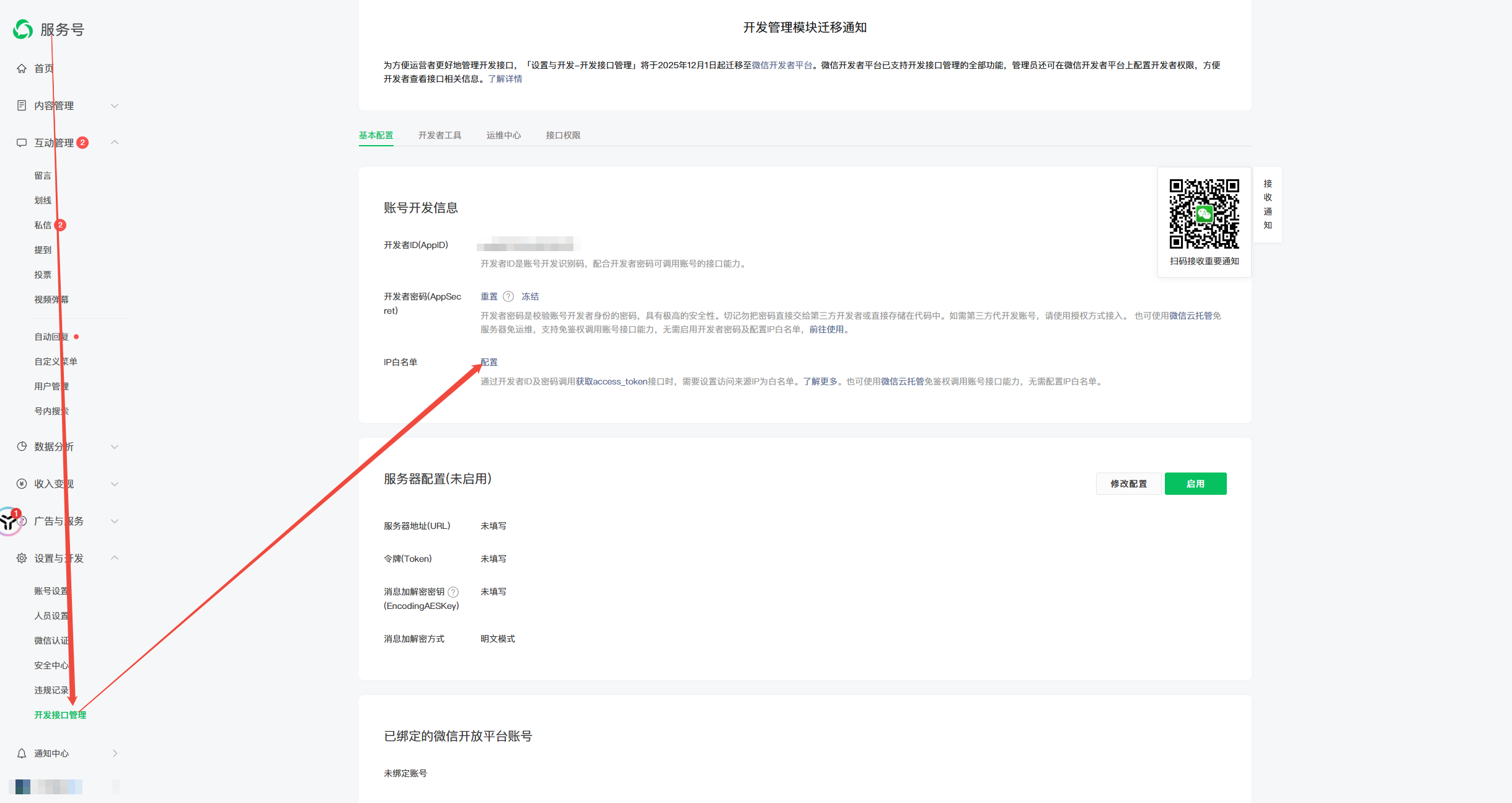
Task: Expand the 内容管理 chevron
Action: click(x=115, y=105)
